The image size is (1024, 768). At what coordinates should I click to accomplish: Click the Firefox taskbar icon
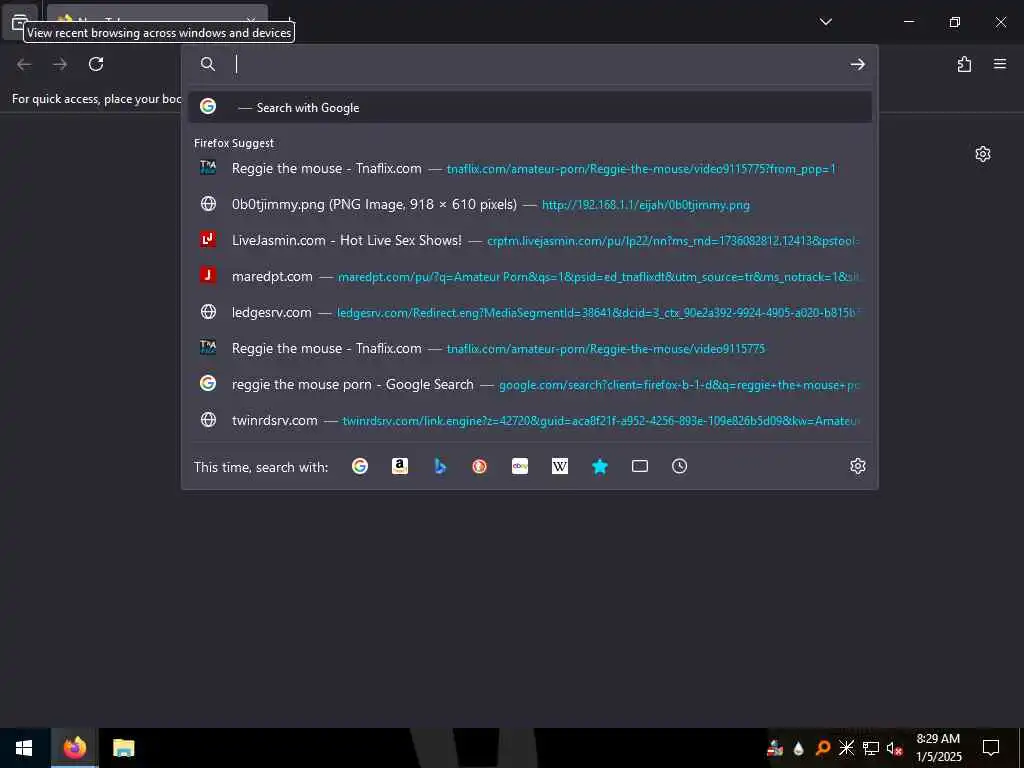coord(74,748)
